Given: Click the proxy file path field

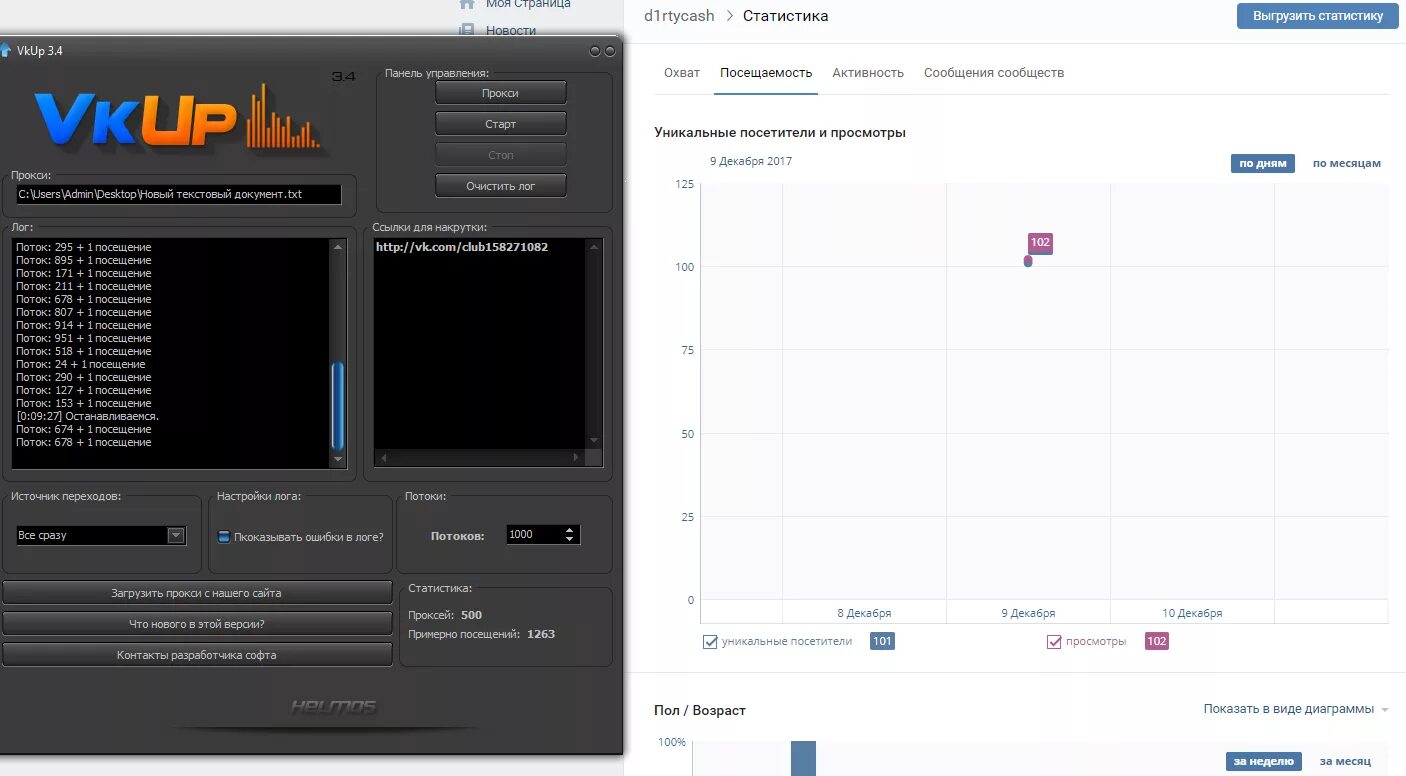Looking at the screenshot, I should click(178, 194).
